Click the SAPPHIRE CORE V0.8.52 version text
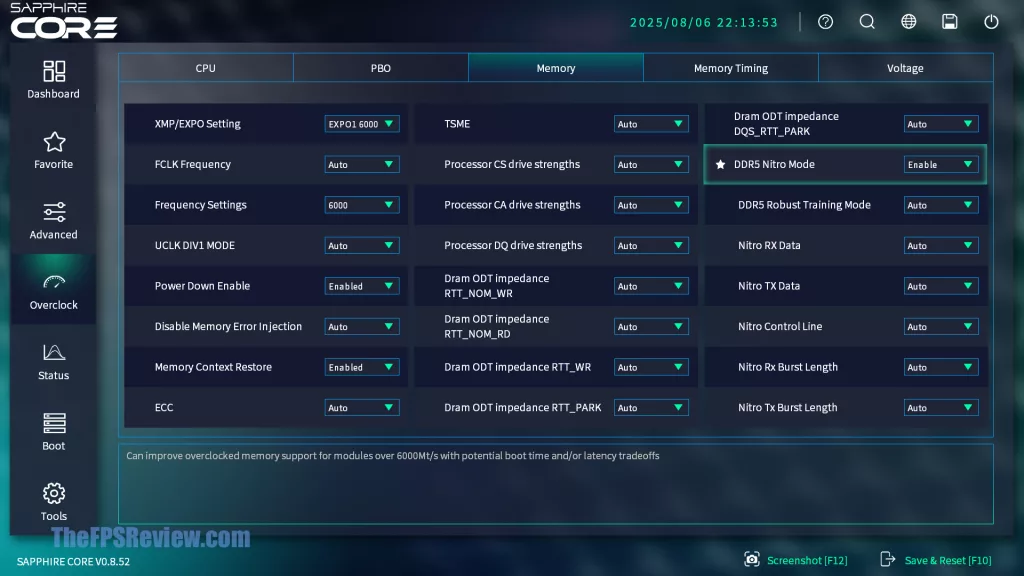 click(73, 562)
